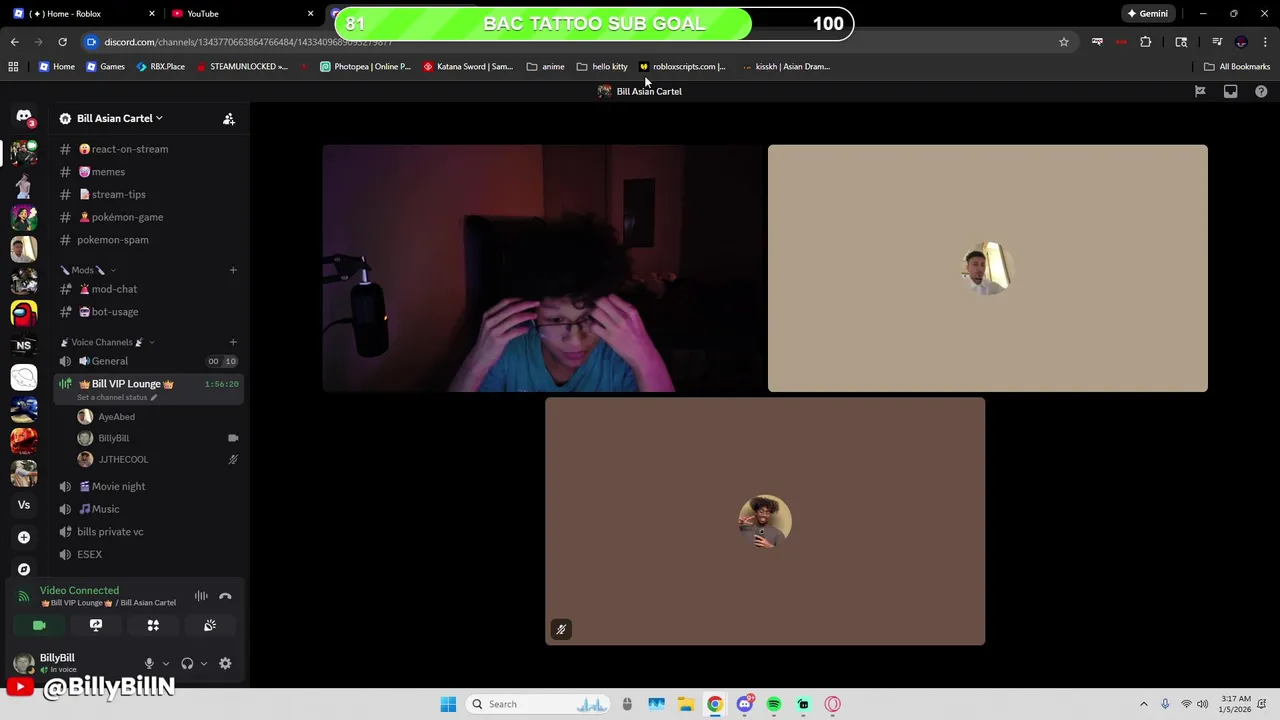This screenshot has height=720, width=1280.
Task: Open the Home bookmark
Action: point(57,67)
